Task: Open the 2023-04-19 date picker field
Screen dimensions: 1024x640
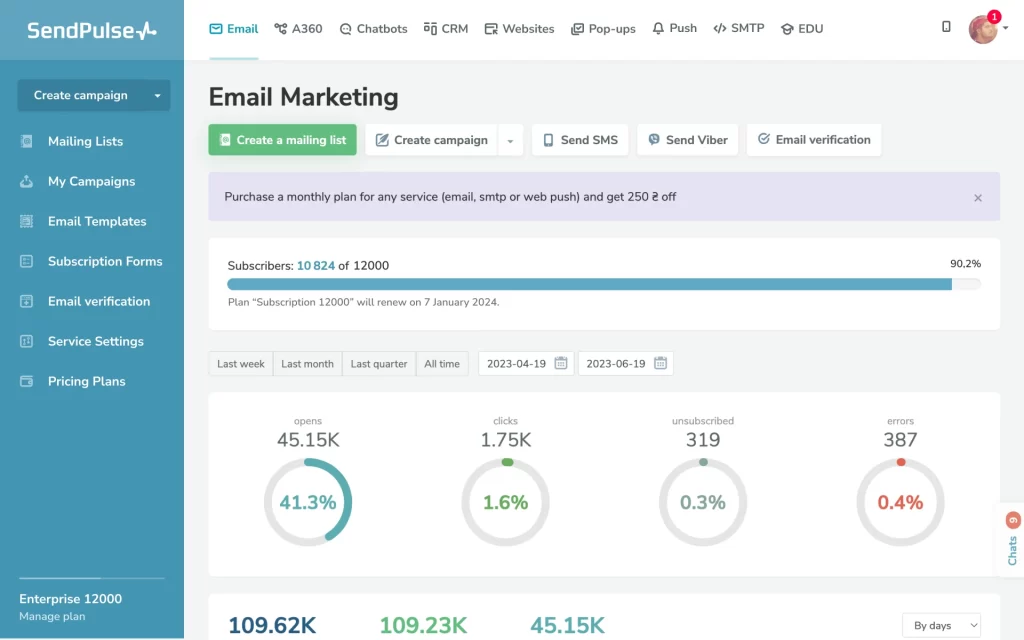Action: 525,363
